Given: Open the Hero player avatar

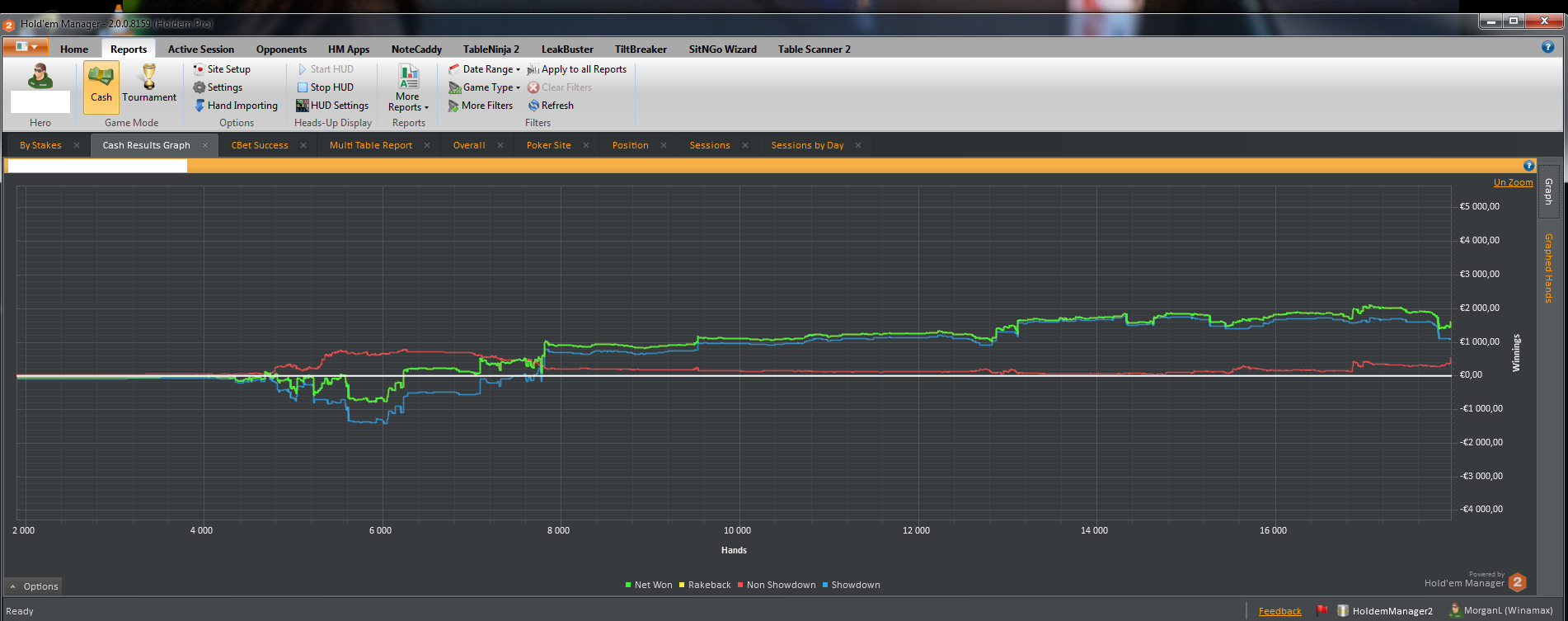Looking at the screenshot, I should [40, 76].
